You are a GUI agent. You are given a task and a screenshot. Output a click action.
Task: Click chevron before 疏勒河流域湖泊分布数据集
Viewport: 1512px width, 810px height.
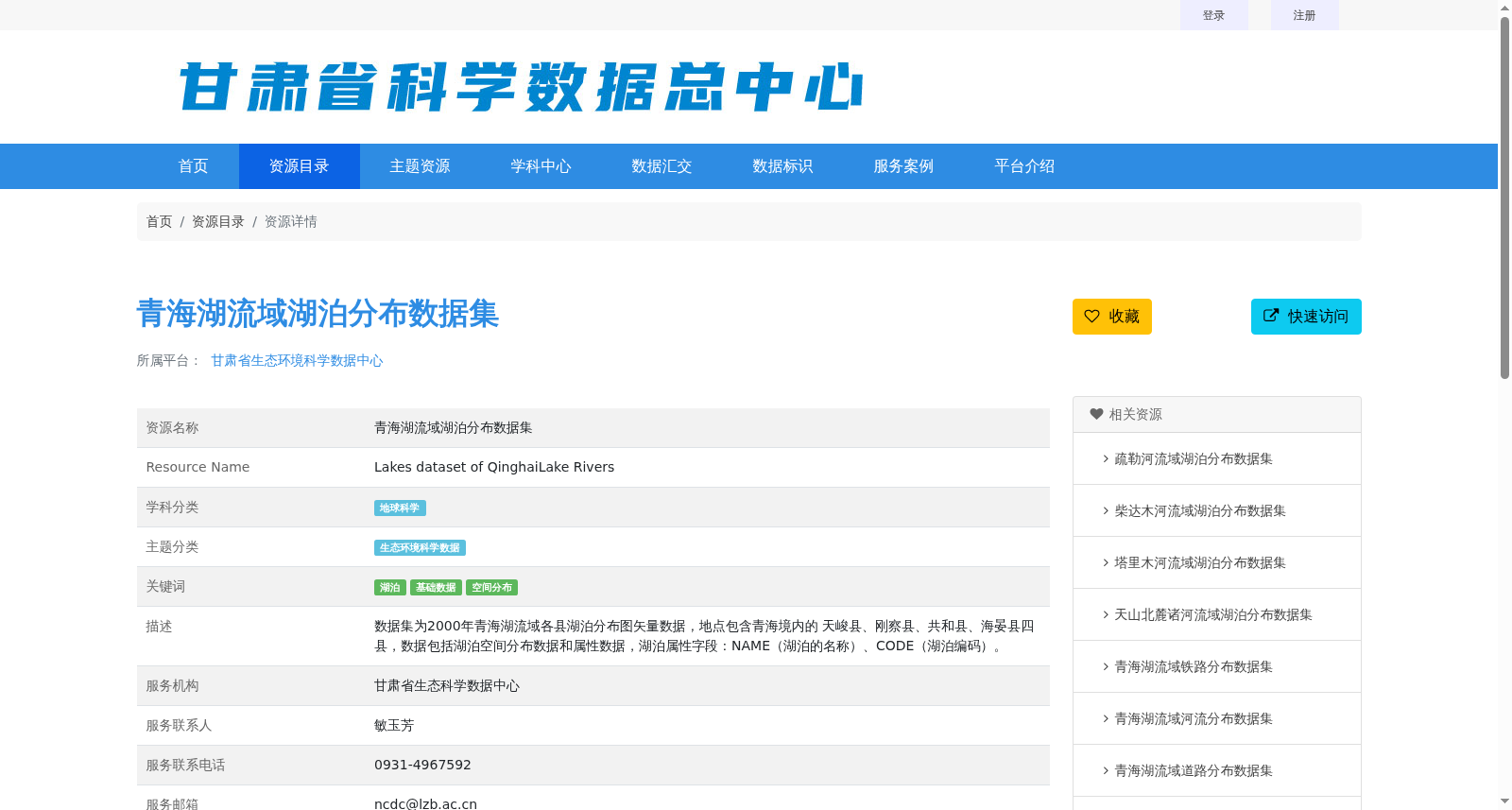coord(1106,458)
